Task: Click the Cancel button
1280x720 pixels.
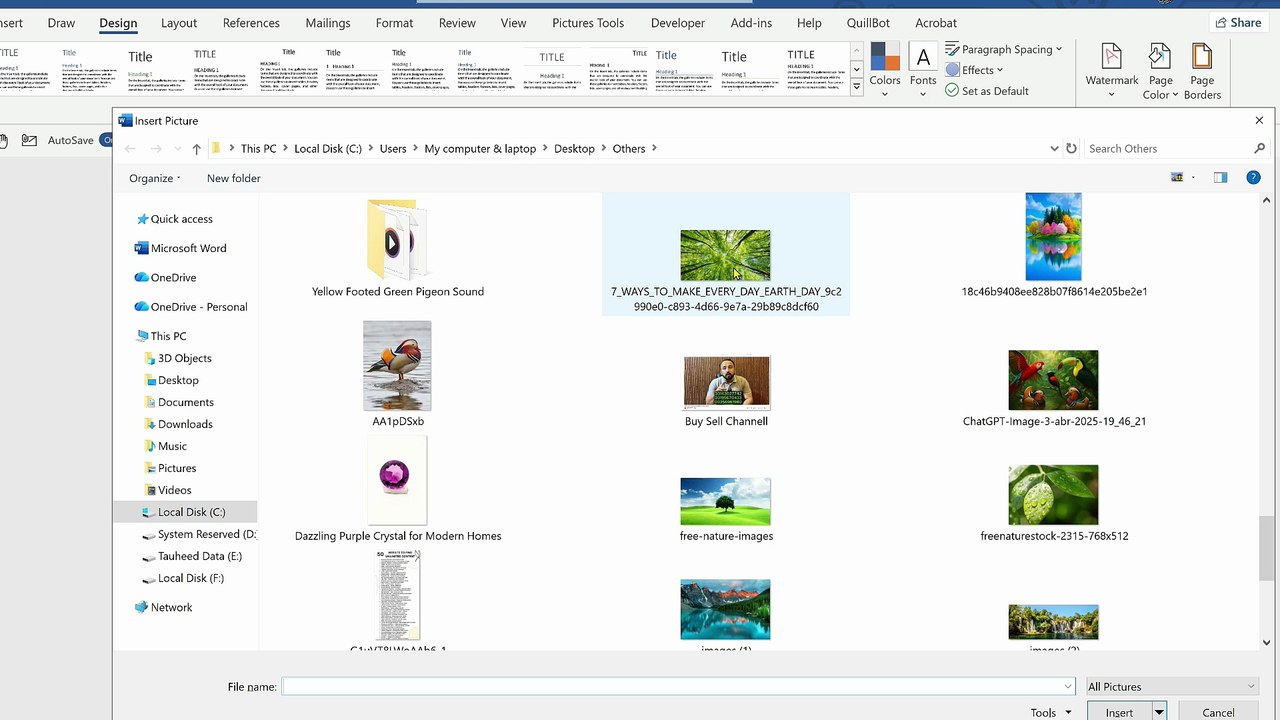Action: 1218,712
